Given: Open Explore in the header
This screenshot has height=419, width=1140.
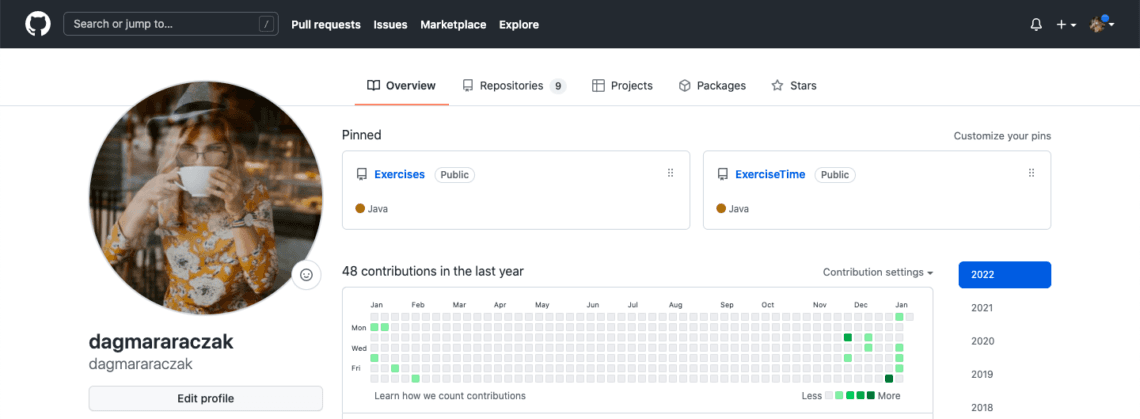Looking at the screenshot, I should click(519, 24).
